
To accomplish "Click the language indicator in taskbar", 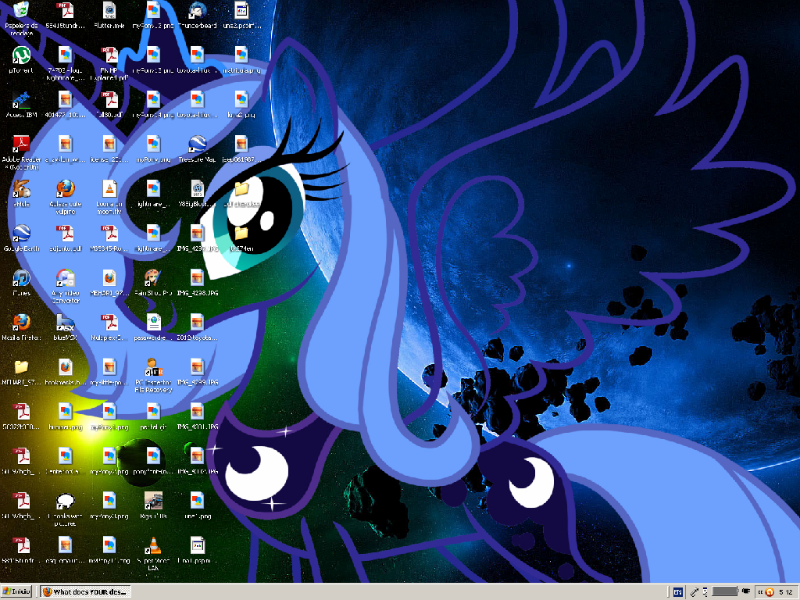I will tap(678, 592).
